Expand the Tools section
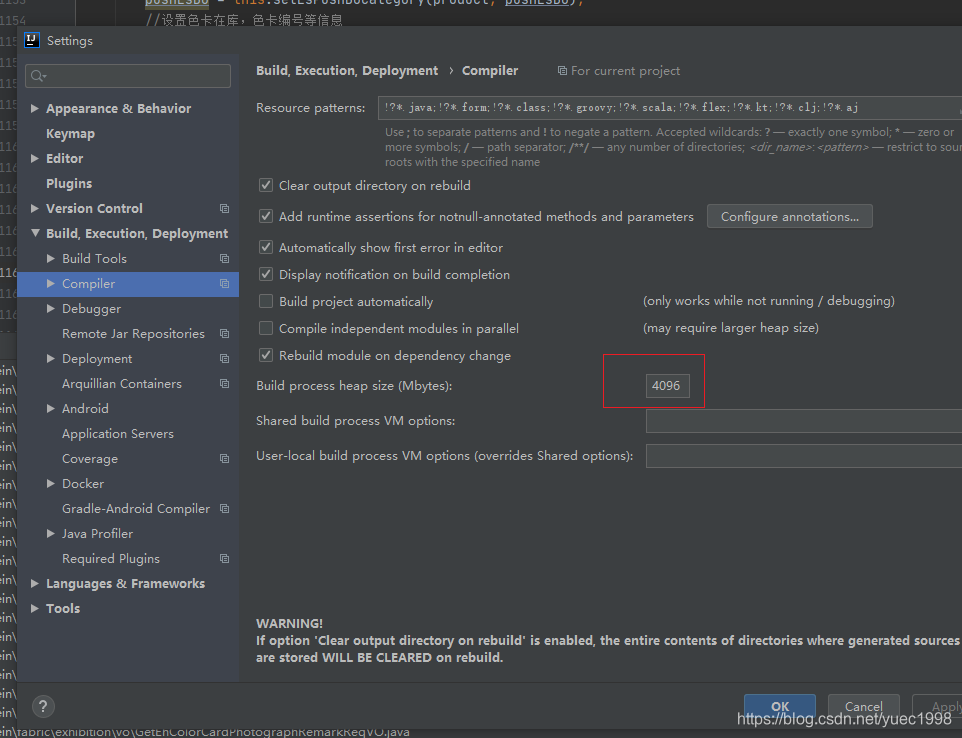This screenshot has width=962, height=738. (35, 608)
